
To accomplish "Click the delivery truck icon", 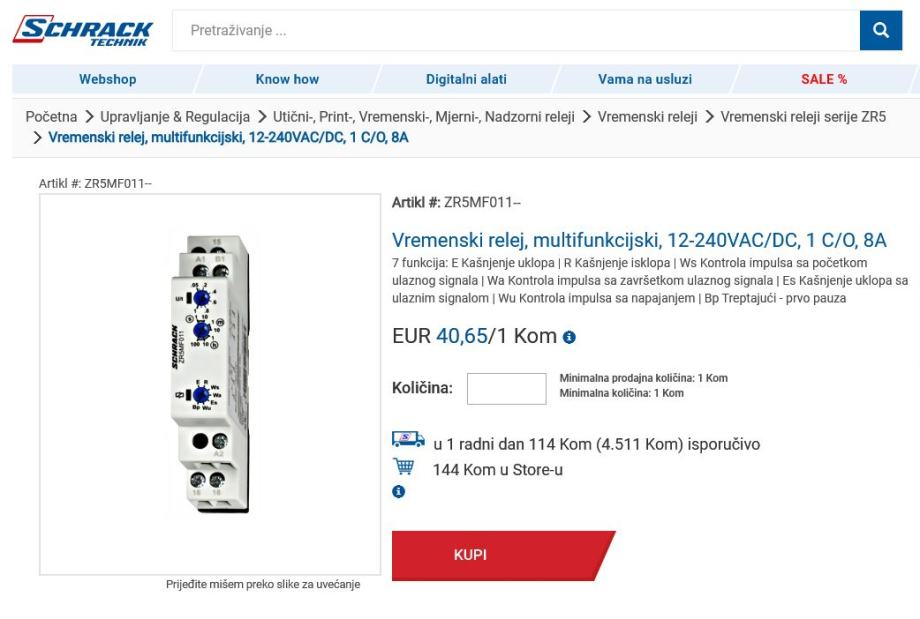I will (x=402, y=441).
